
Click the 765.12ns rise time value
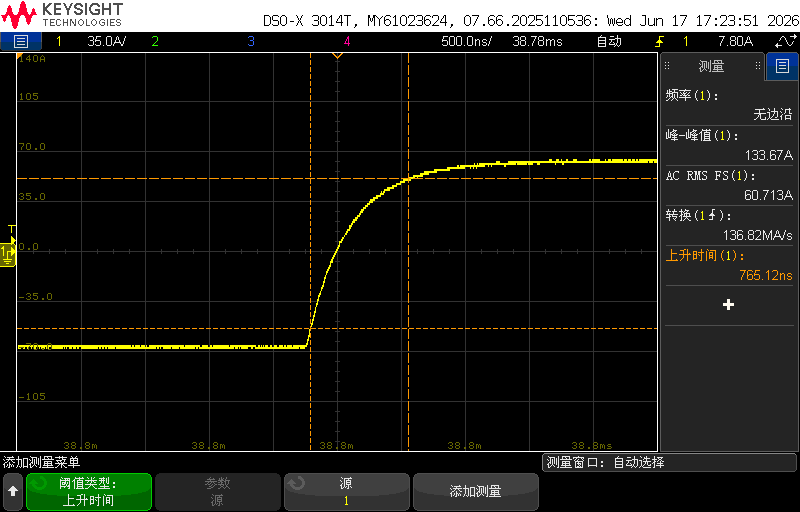click(x=765, y=275)
